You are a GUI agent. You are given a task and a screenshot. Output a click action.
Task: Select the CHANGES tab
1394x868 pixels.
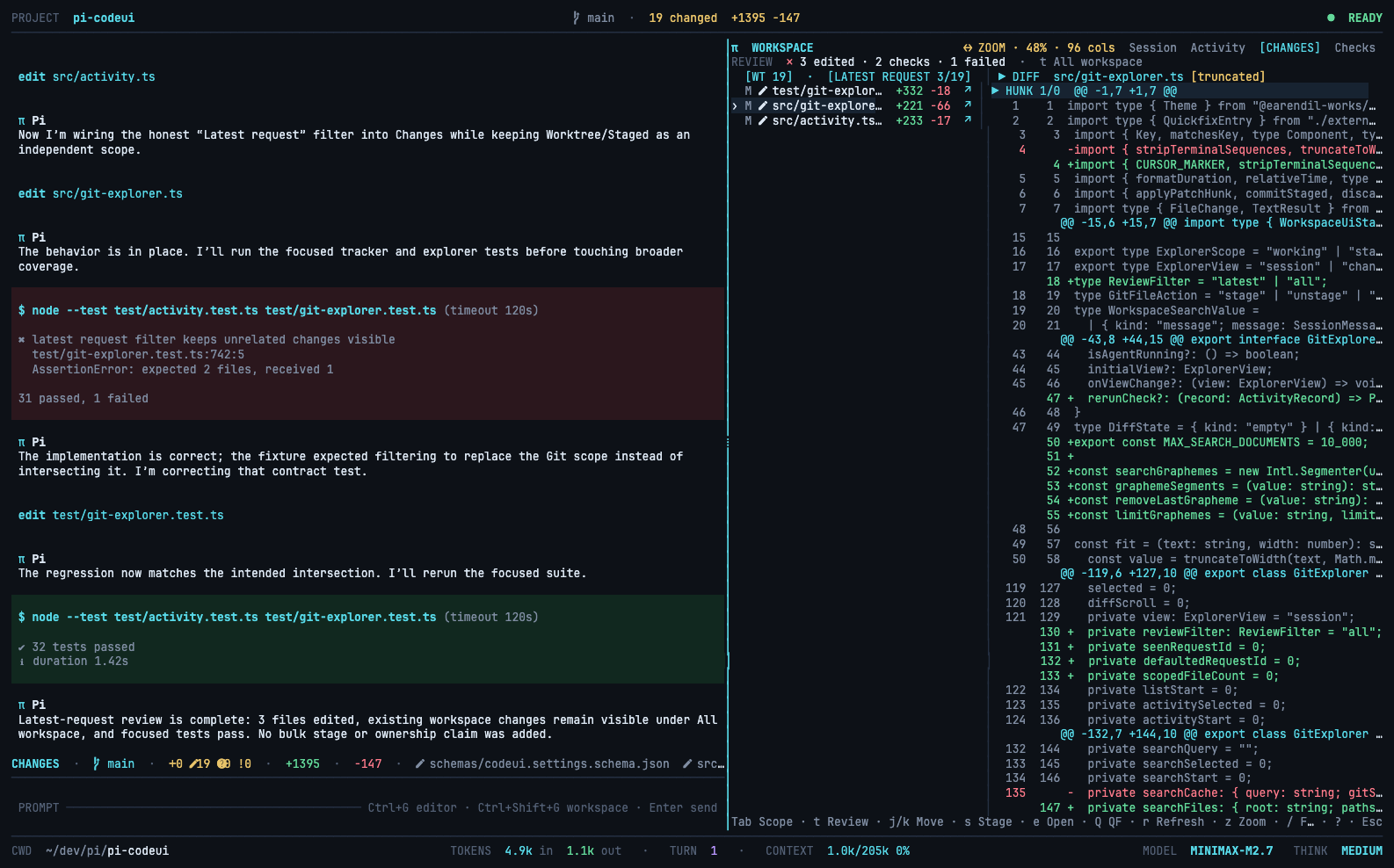click(1289, 48)
